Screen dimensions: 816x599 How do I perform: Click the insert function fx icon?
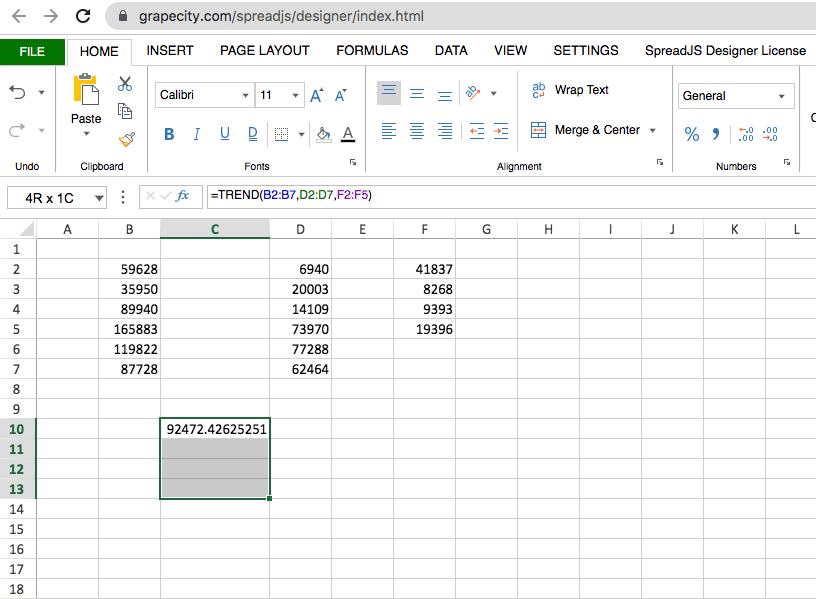coord(183,196)
